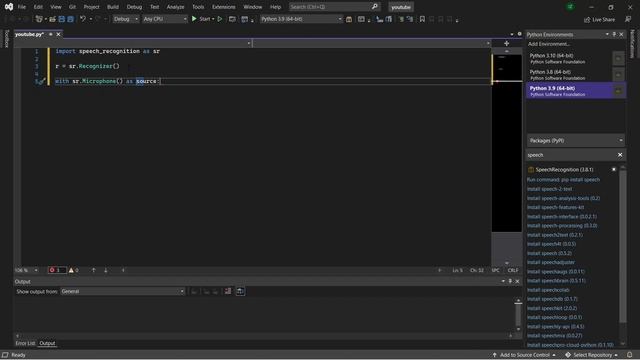Click the New Project icon
This screenshot has width=640, height=360.
coord(39,19)
